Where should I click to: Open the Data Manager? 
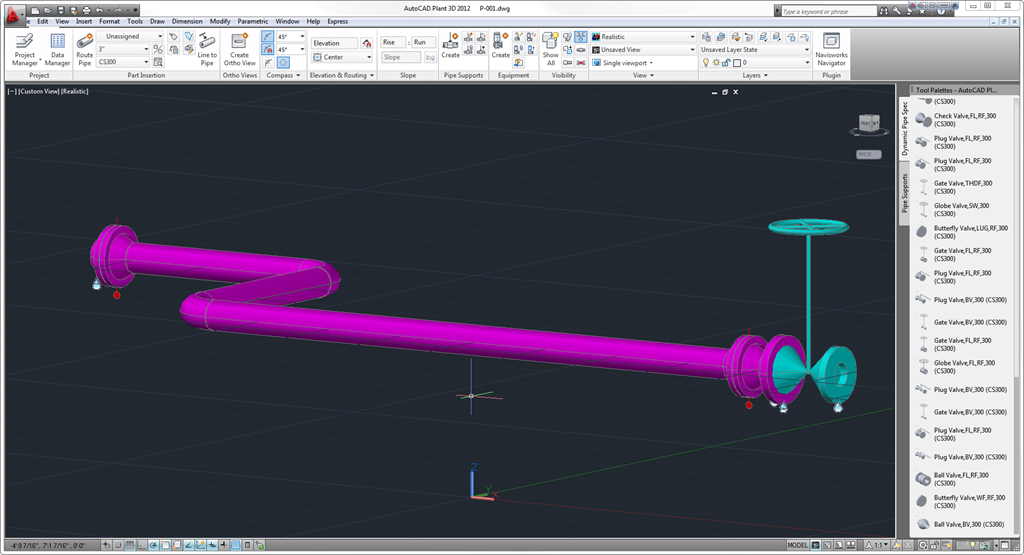[57, 50]
